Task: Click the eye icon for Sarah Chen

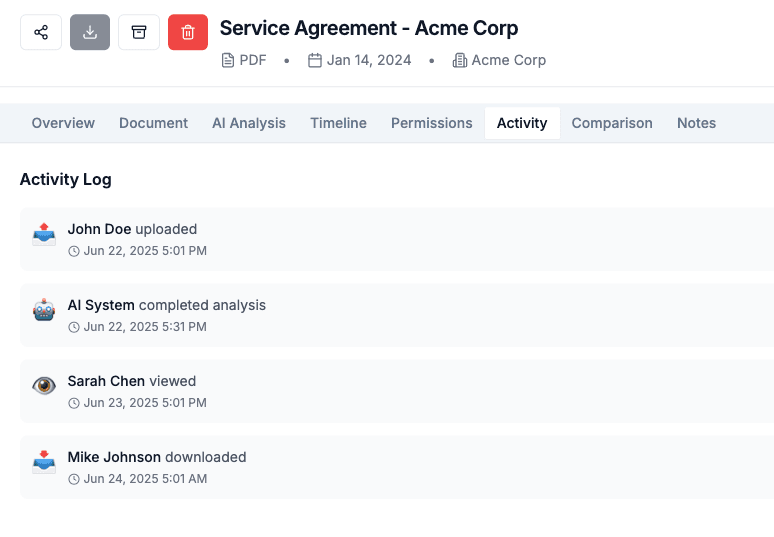Action: [x=44, y=385]
